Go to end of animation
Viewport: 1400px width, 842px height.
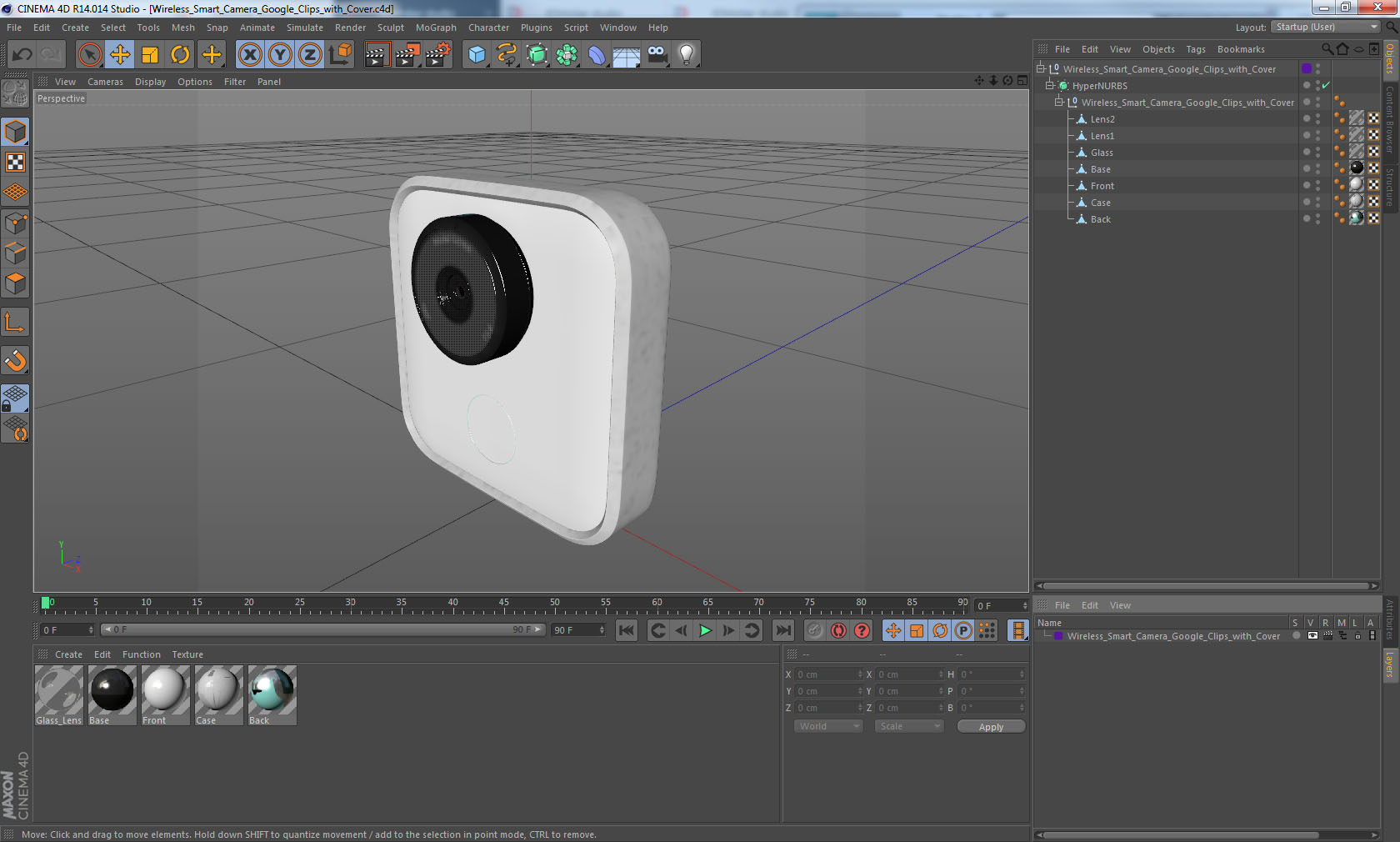tap(783, 630)
